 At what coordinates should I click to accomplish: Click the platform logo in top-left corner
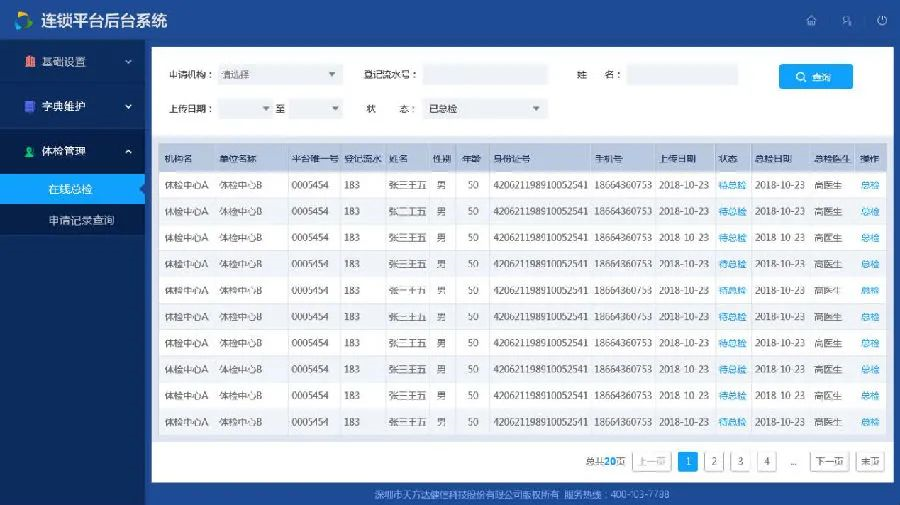(x=23, y=20)
